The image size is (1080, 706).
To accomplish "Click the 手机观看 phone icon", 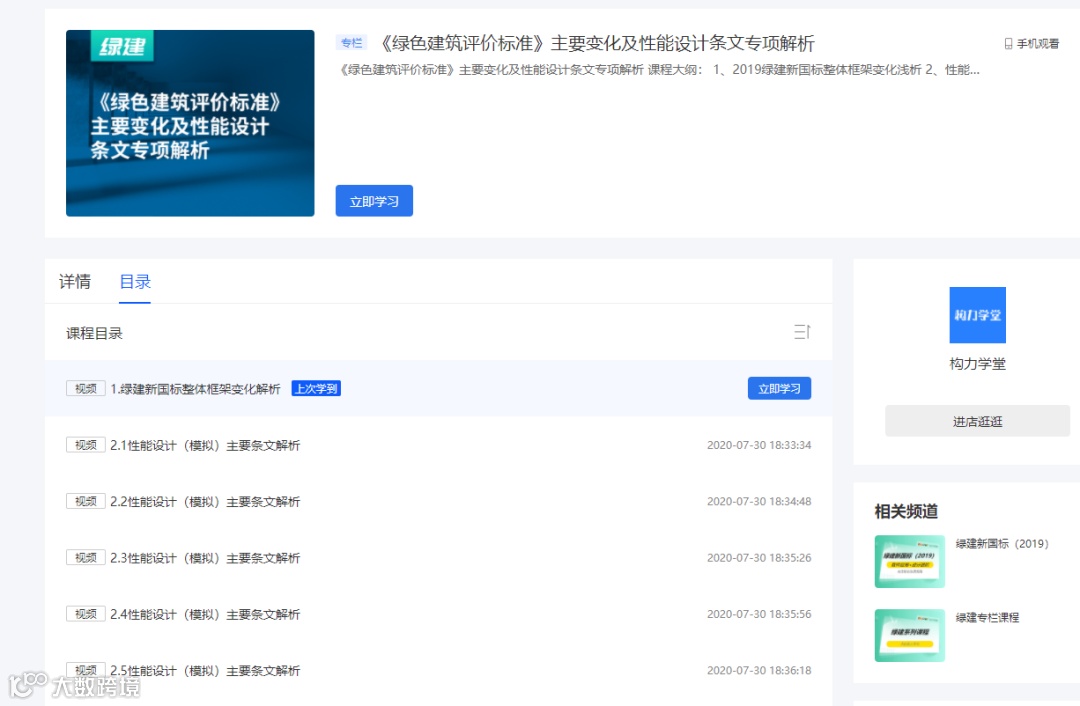I will 1008,44.
